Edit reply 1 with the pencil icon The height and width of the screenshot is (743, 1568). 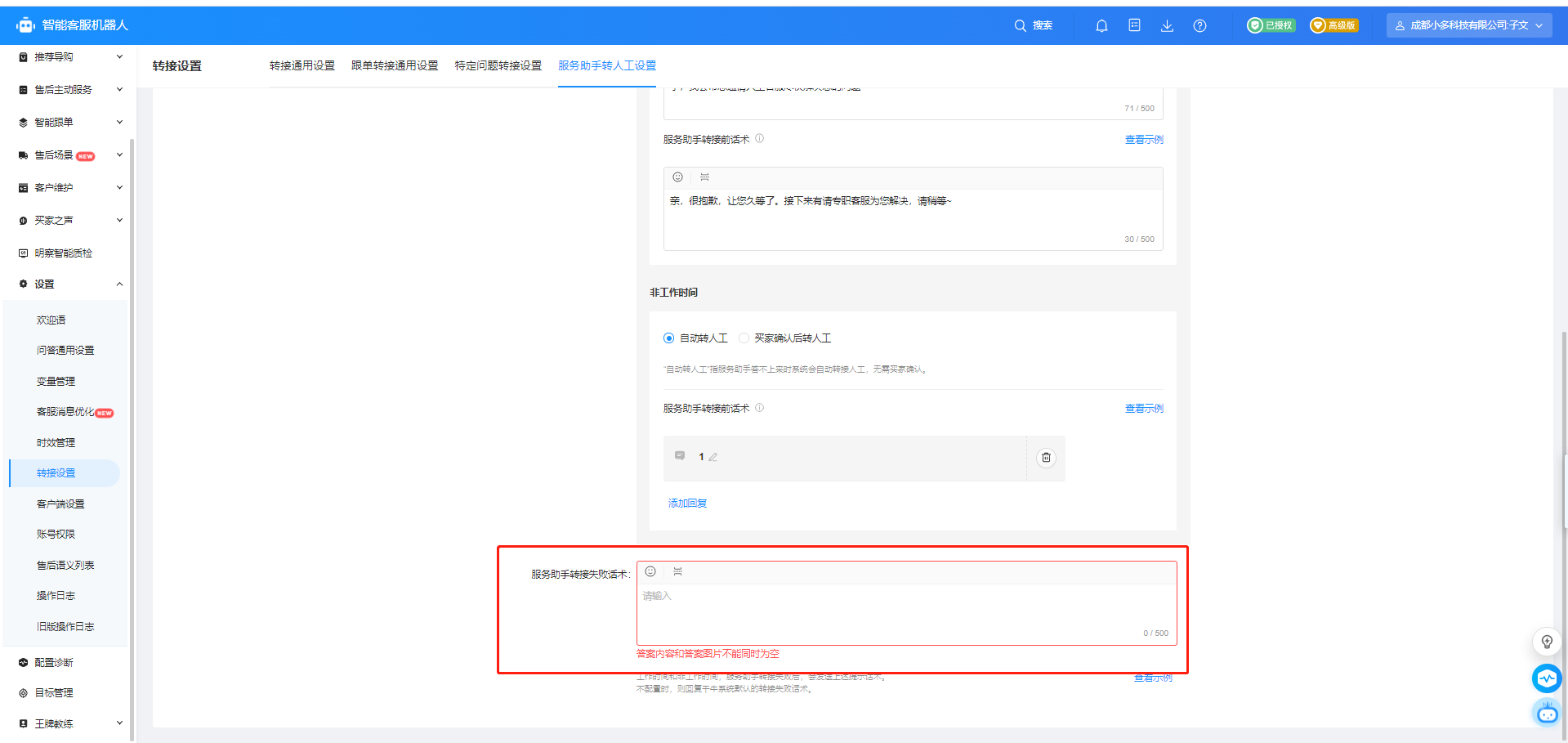713,458
